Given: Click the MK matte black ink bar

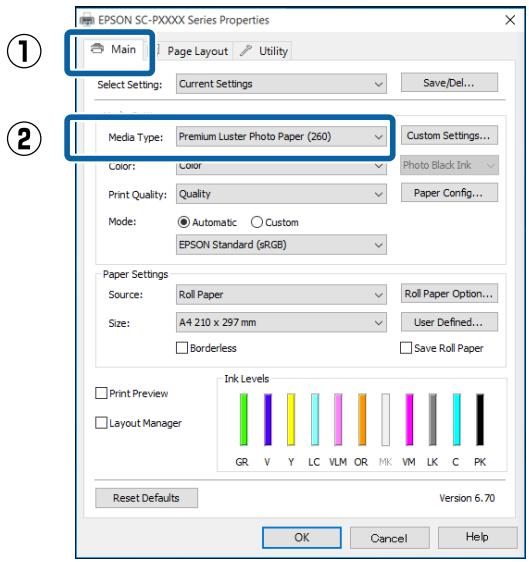Looking at the screenshot, I should pos(386,419).
